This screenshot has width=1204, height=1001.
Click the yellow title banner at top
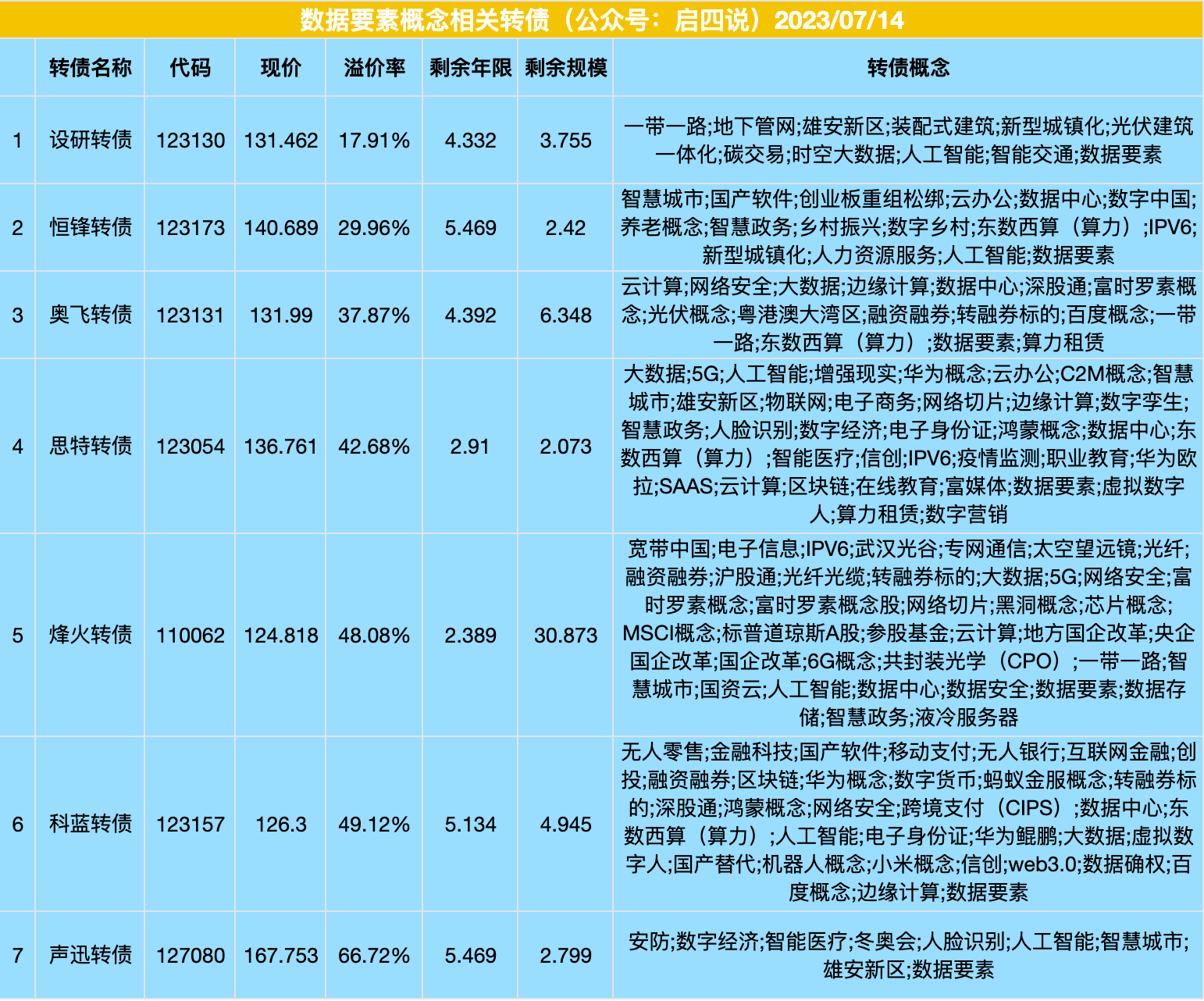point(601,20)
